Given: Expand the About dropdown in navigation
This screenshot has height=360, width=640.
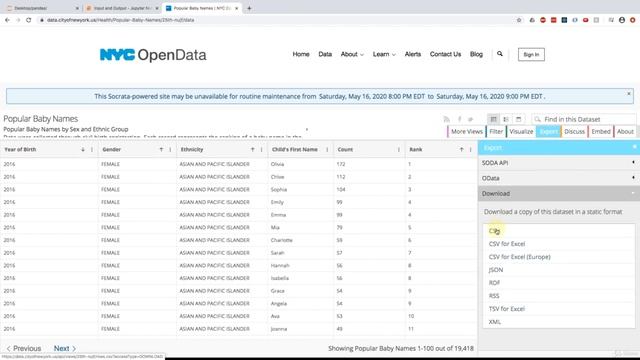Looking at the screenshot, I should point(352,54).
